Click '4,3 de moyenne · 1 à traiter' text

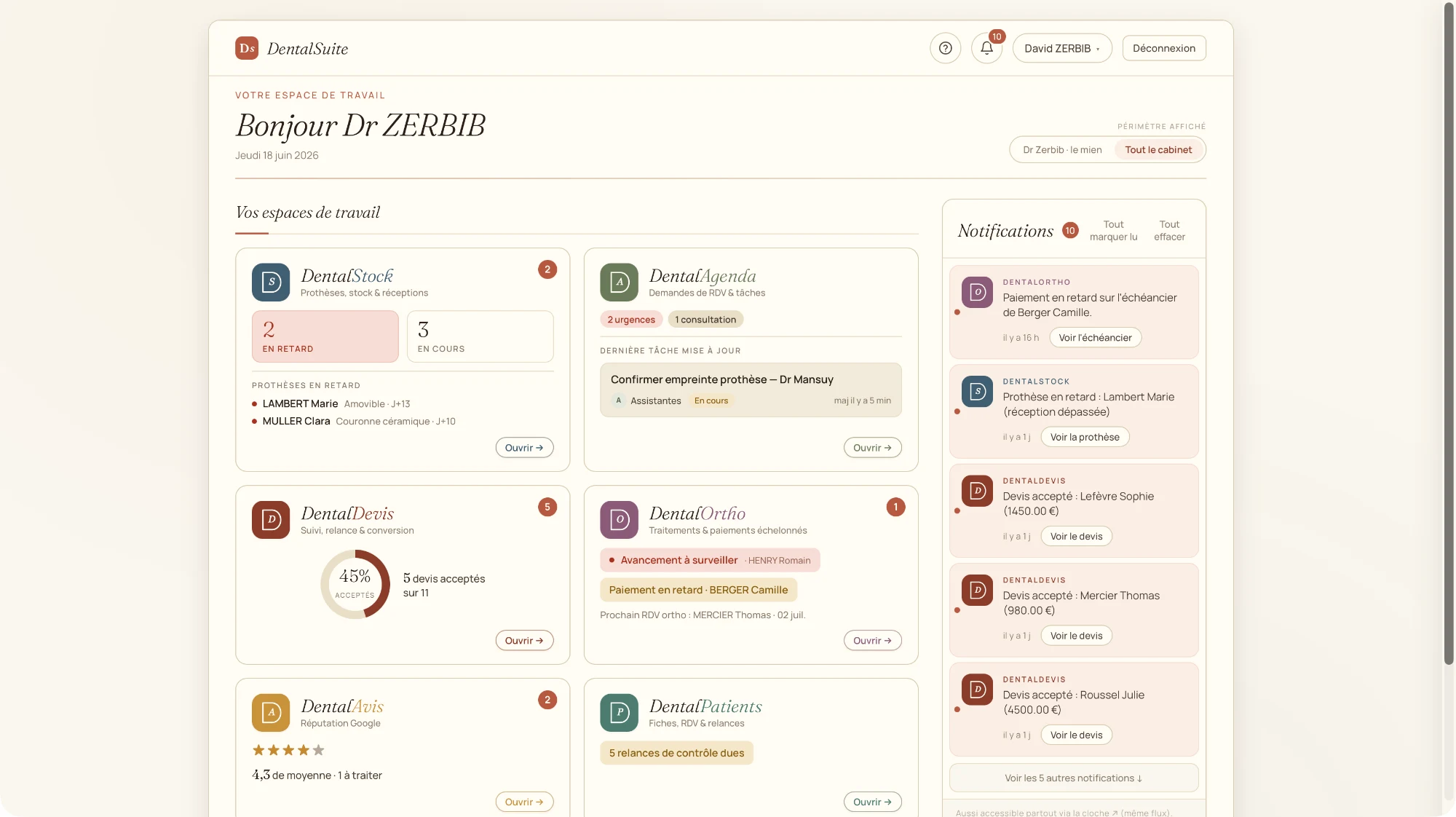317,775
